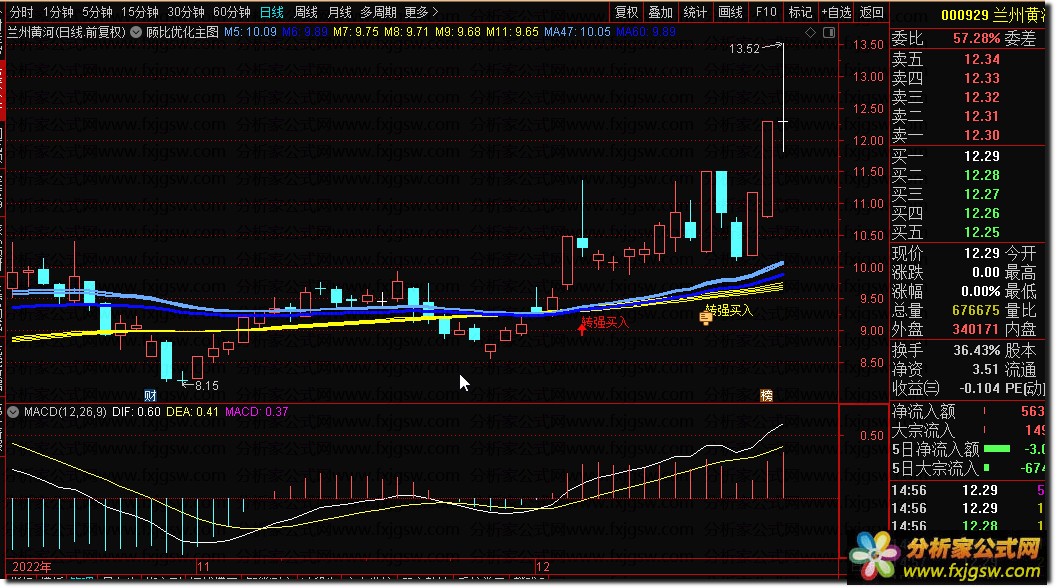This screenshot has height=588, width=1057.
Task: Click the 买三 12.27 order row
Action: click(969, 194)
